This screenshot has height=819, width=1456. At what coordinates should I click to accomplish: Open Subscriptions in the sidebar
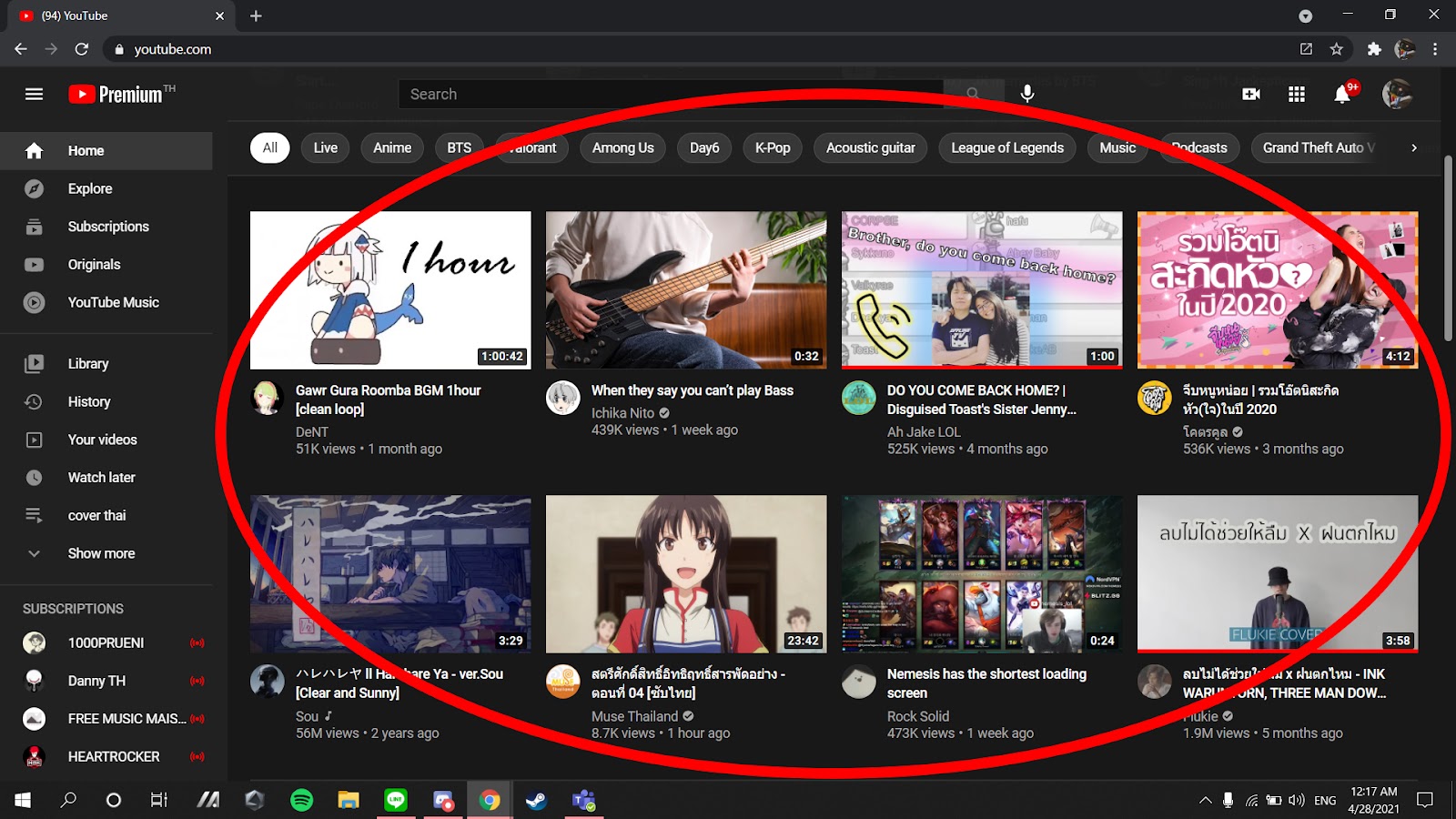click(106, 227)
